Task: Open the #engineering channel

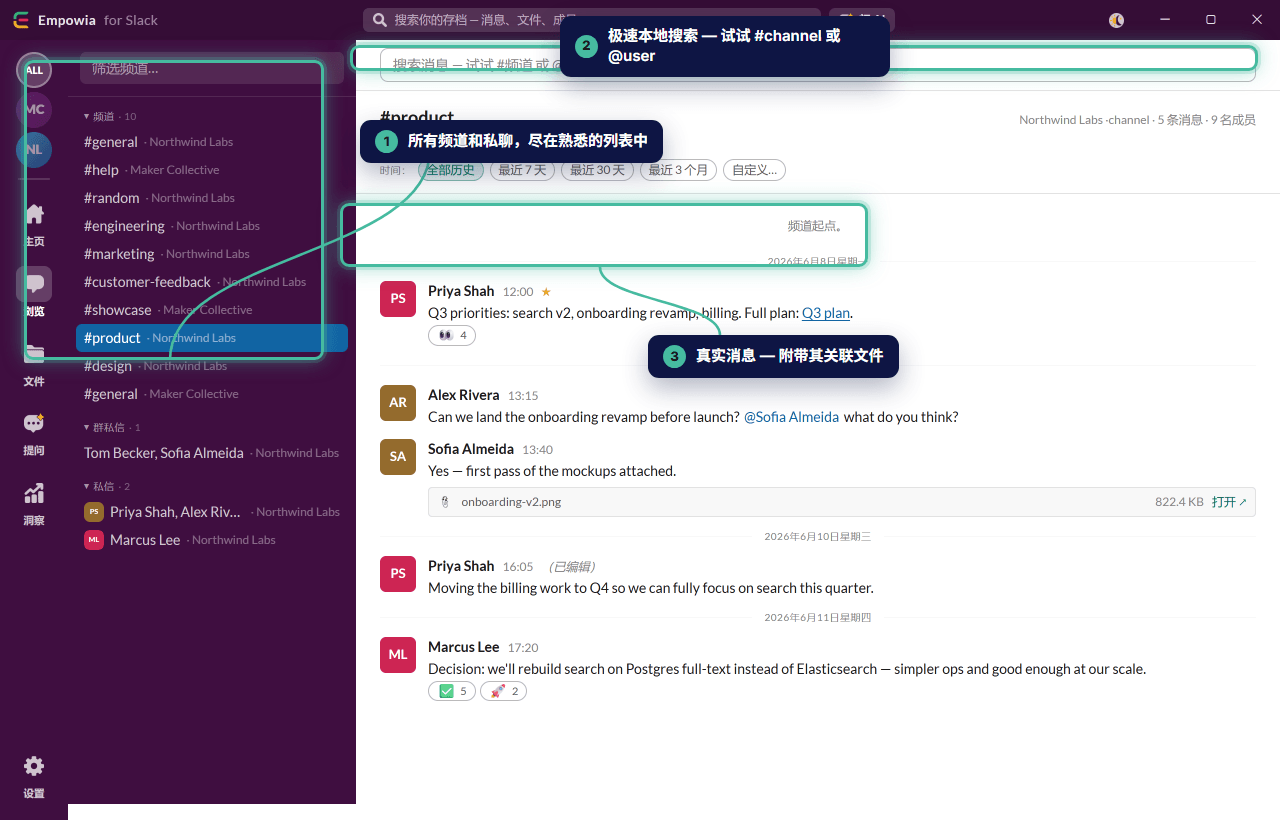Action: coord(212,226)
